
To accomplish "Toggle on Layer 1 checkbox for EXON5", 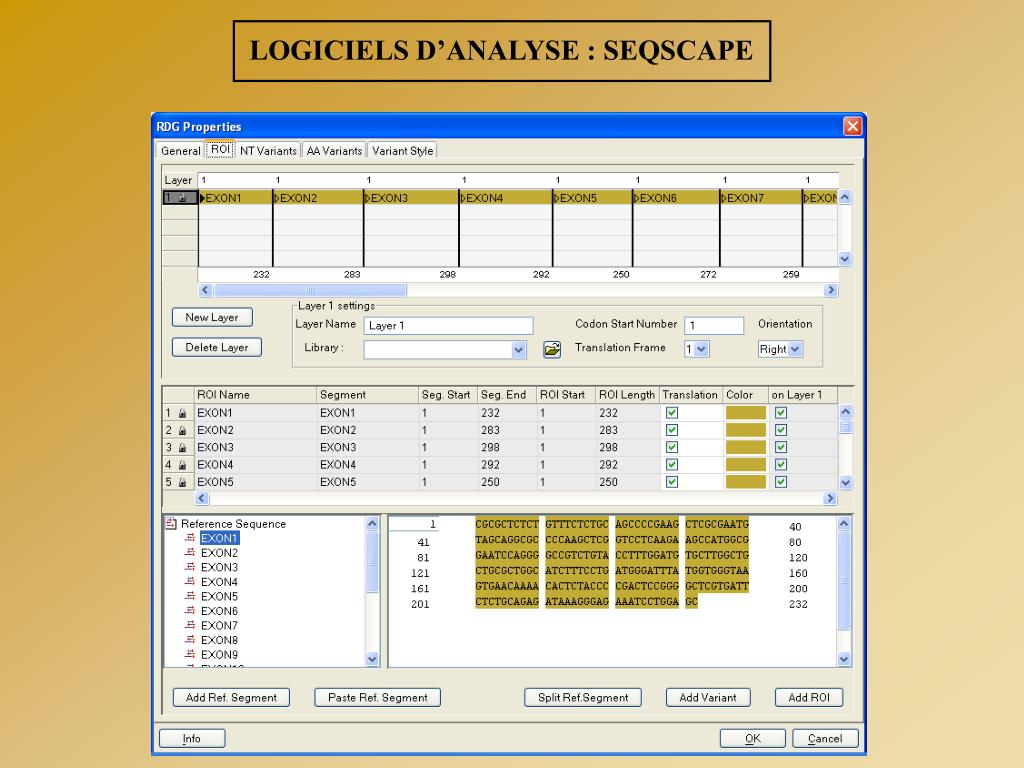I will pos(780,482).
